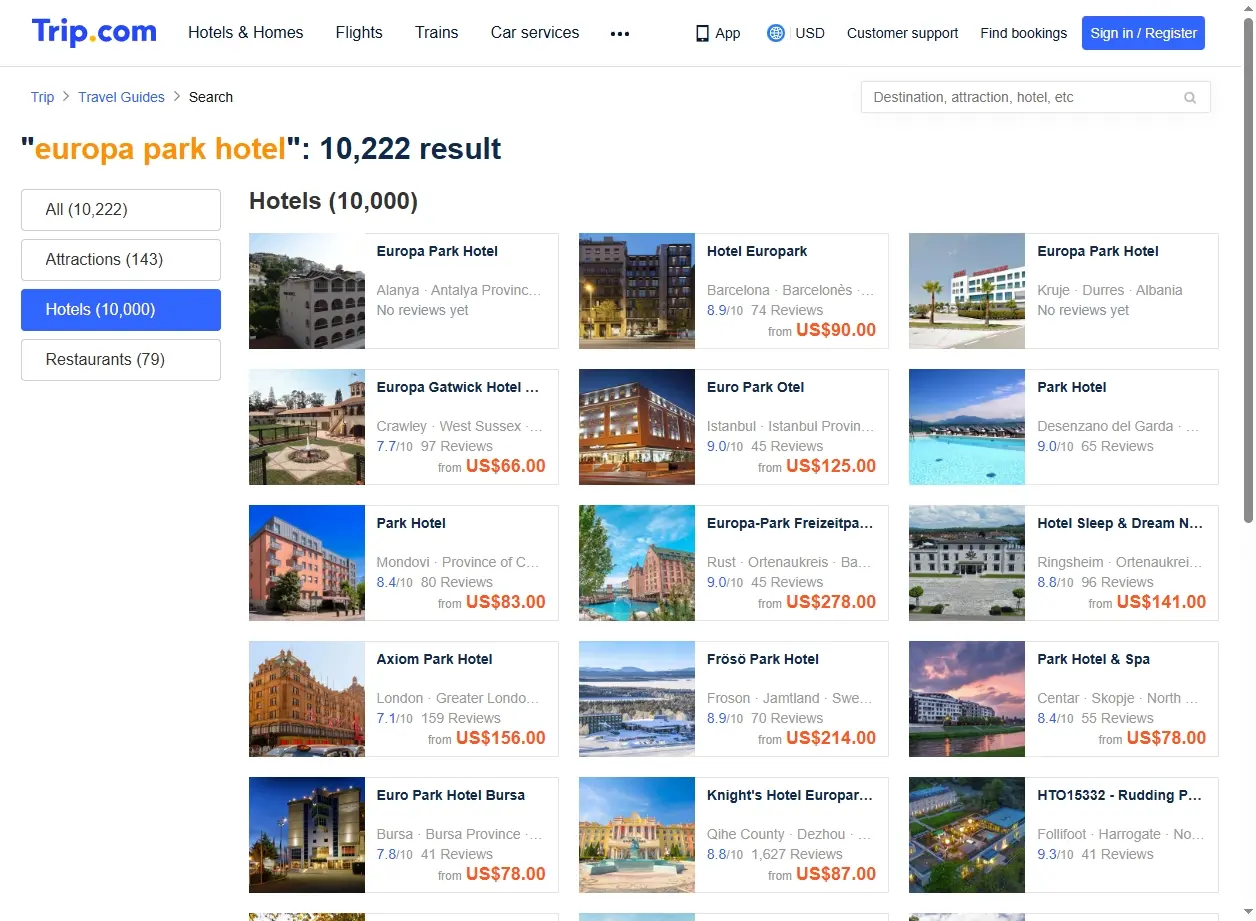The height and width of the screenshot is (921, 1256).
Task: Open Park Hotel Mondovi thumbnail
Action: click(x=307, y=563)
